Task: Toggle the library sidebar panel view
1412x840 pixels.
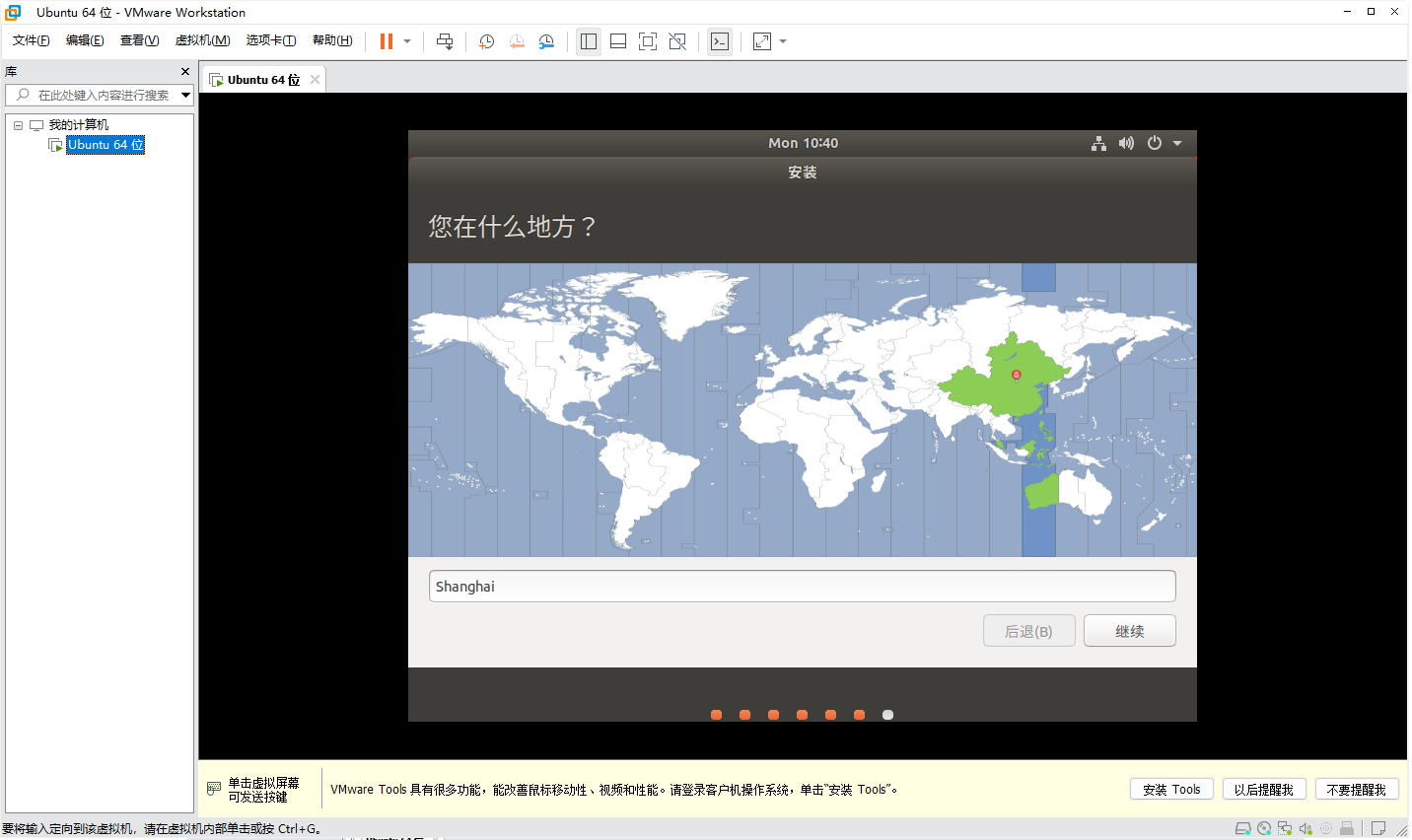Action: pos(589,41)
